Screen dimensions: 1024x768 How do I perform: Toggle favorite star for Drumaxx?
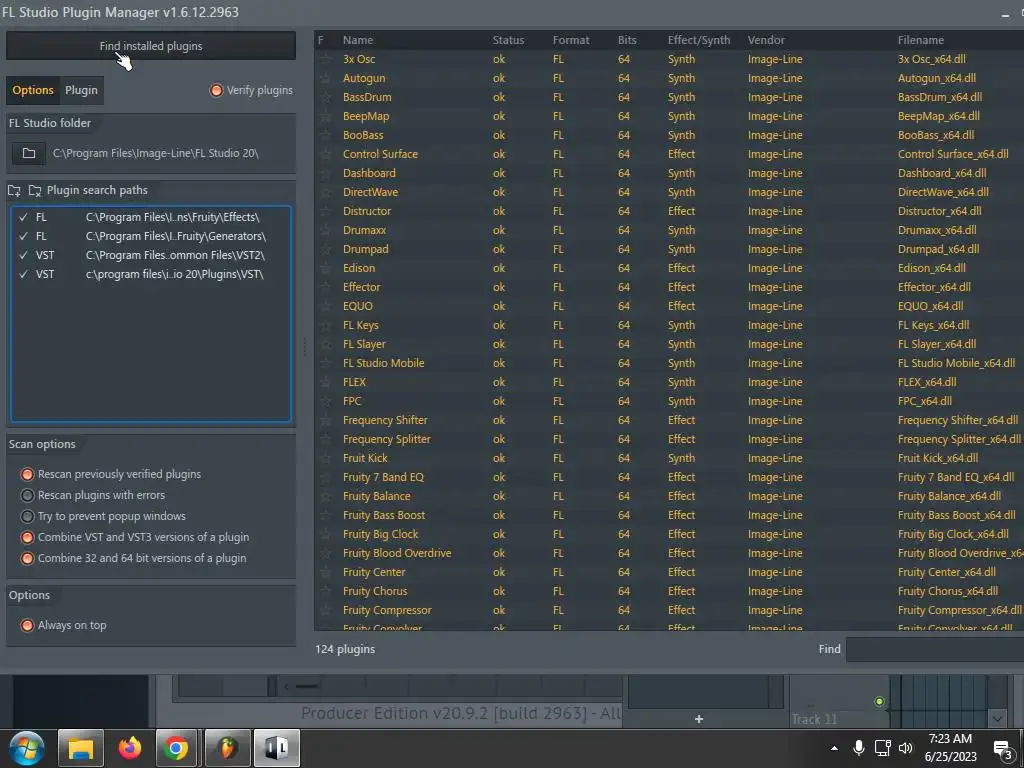[x=325, y=230]
